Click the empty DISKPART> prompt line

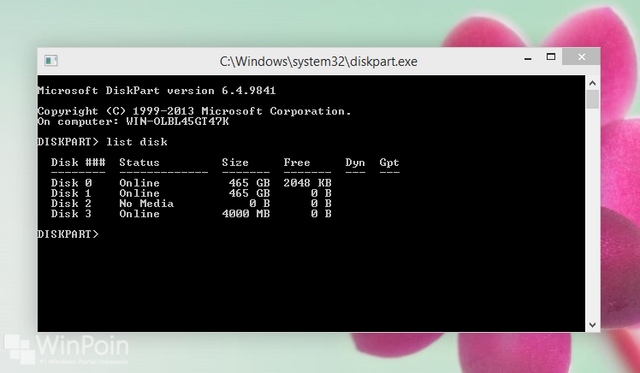point(68,234)
